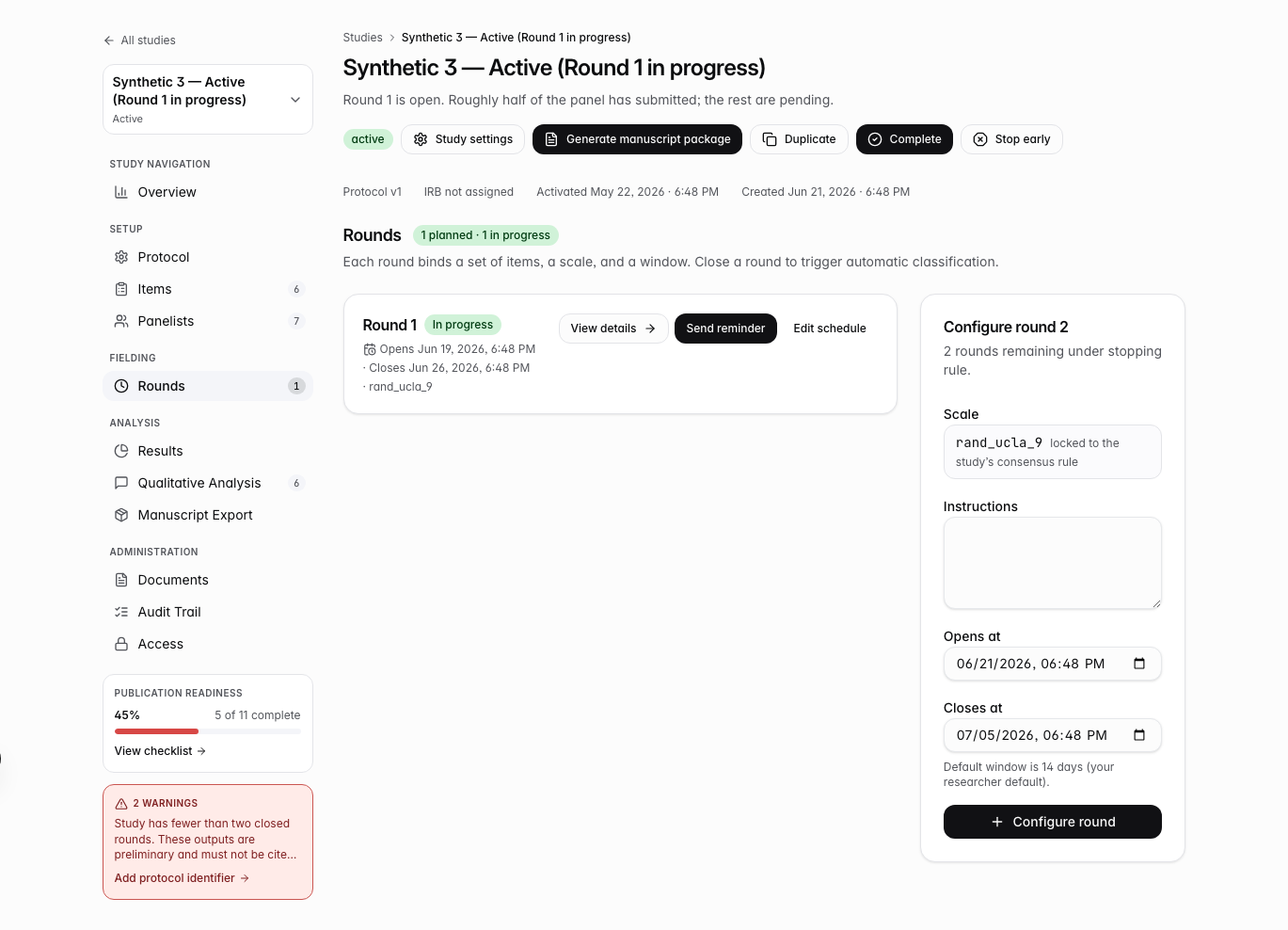Click the View details arrow icon
The height and width of the screenshot is (930, 1288).
point(650,329)
